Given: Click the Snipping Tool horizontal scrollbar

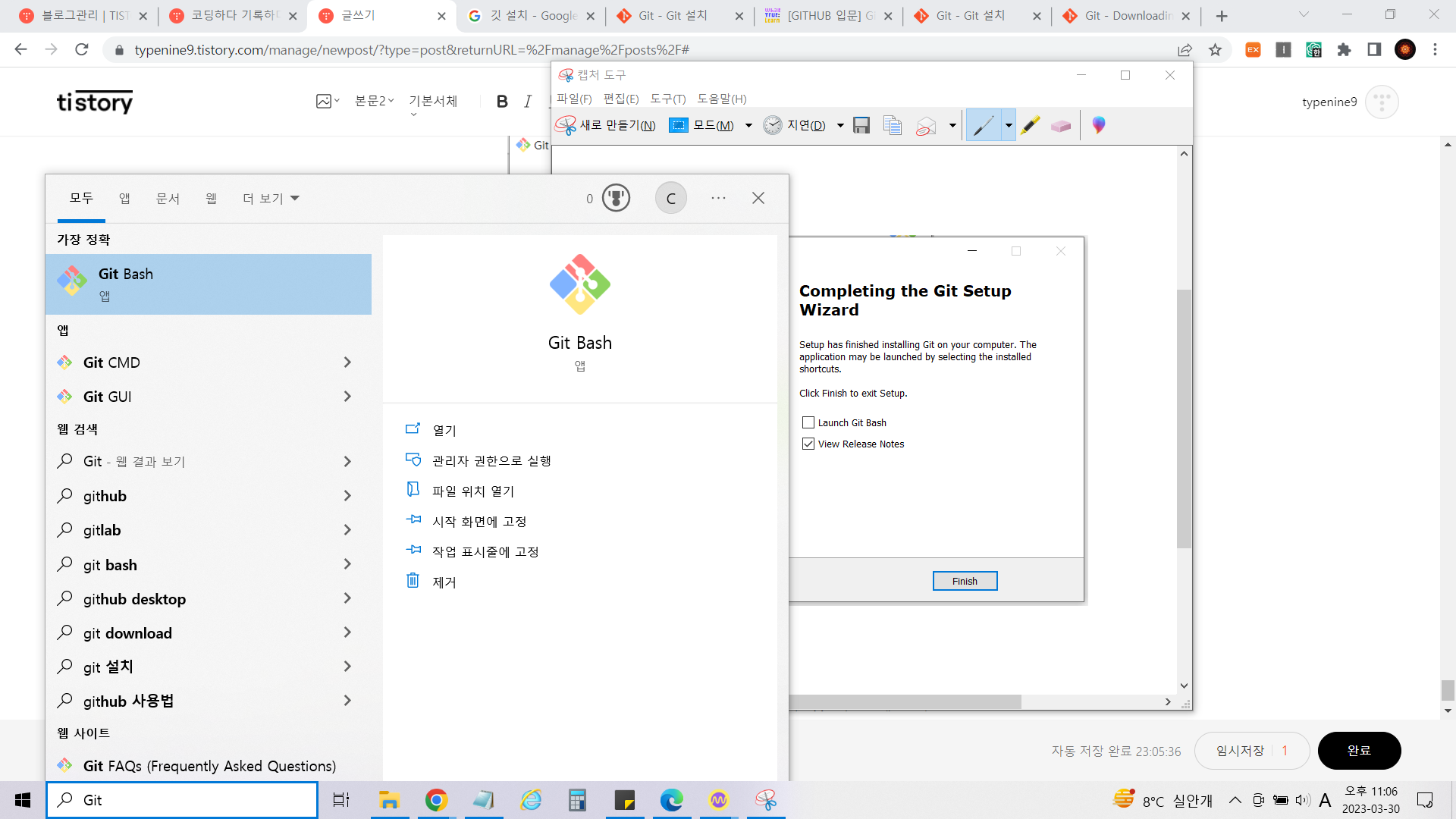Looking at the screenshot, I should tap(905, 702).
